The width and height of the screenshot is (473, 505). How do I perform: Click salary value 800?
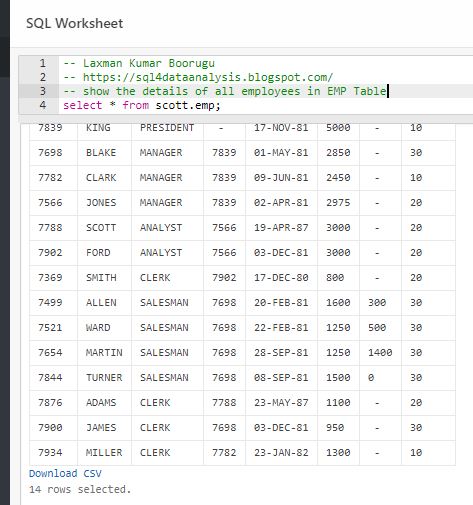335,278
